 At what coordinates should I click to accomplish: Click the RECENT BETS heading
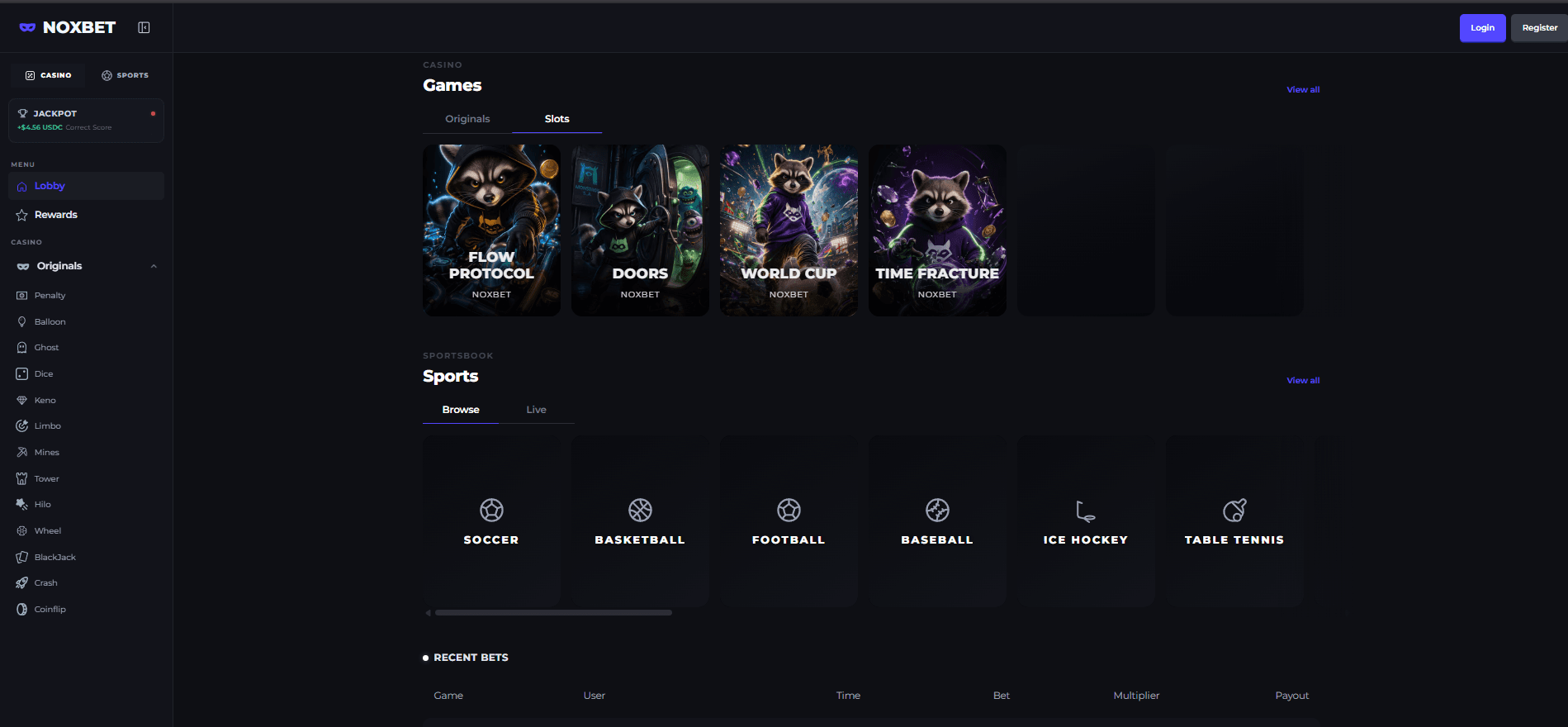471,658
